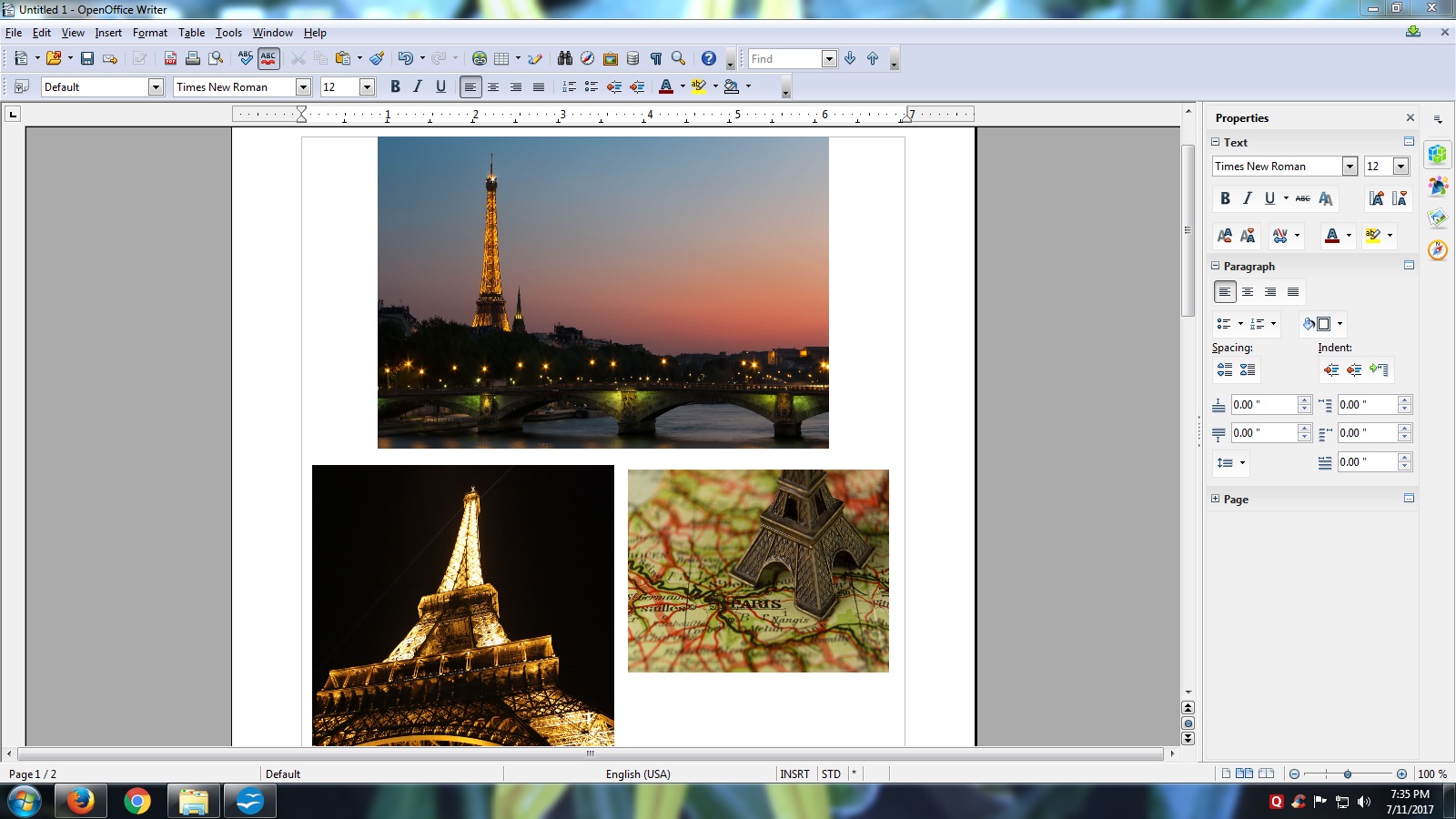Viewport: 1456px width, 819px height.
Task: Open the Gallery icon in toolbar
Action: click(611, 58)
